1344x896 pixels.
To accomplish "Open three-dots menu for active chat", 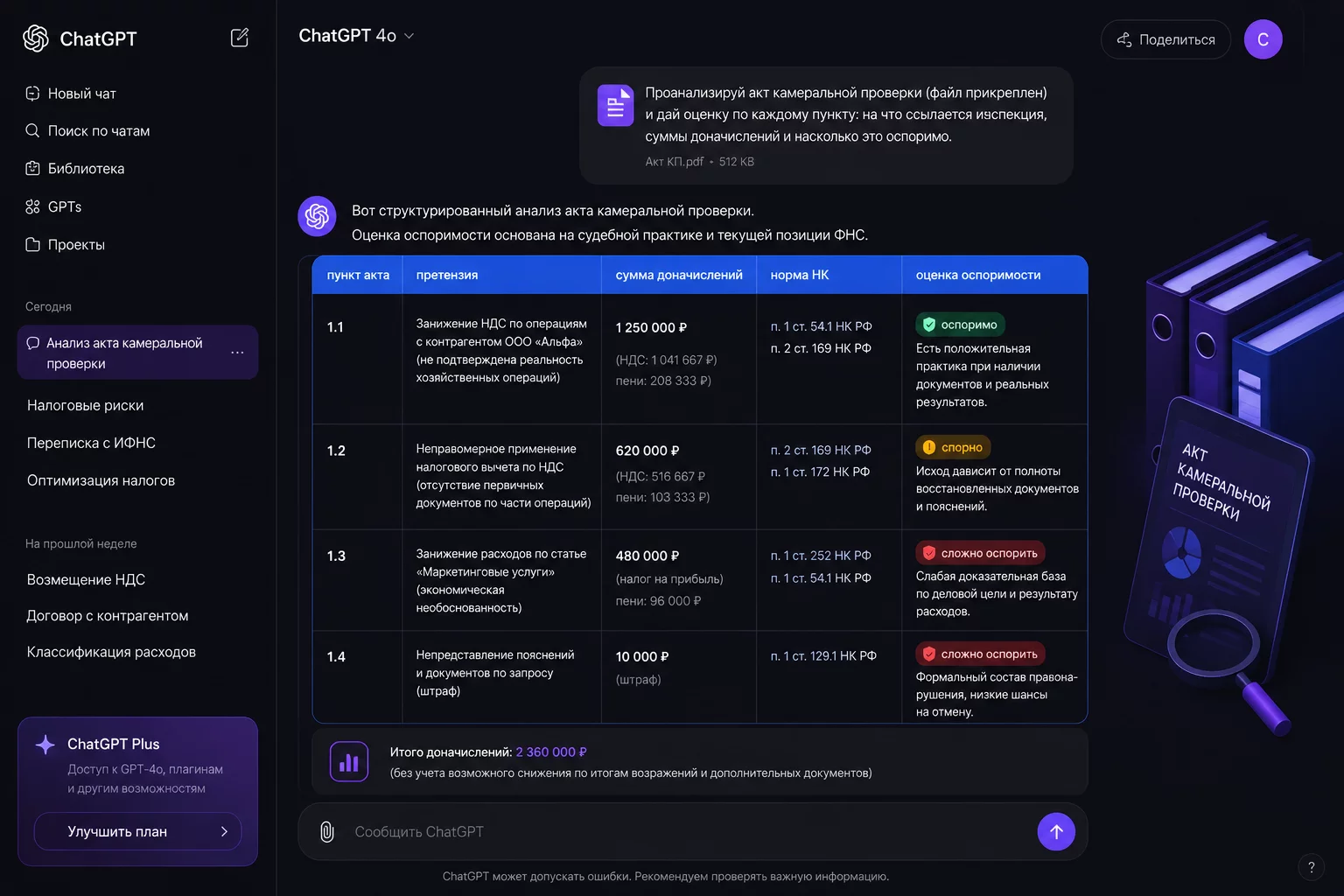I will (x=237, y=353).
